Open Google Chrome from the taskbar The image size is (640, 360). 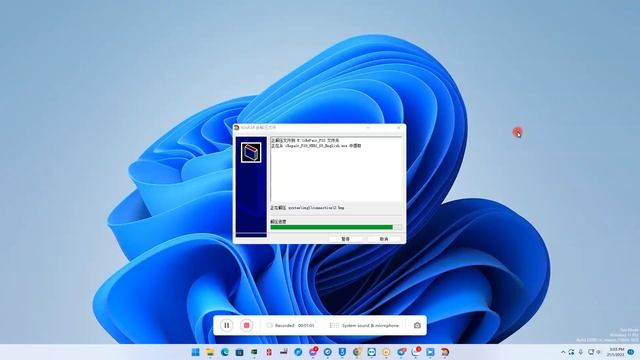point(357,352)
